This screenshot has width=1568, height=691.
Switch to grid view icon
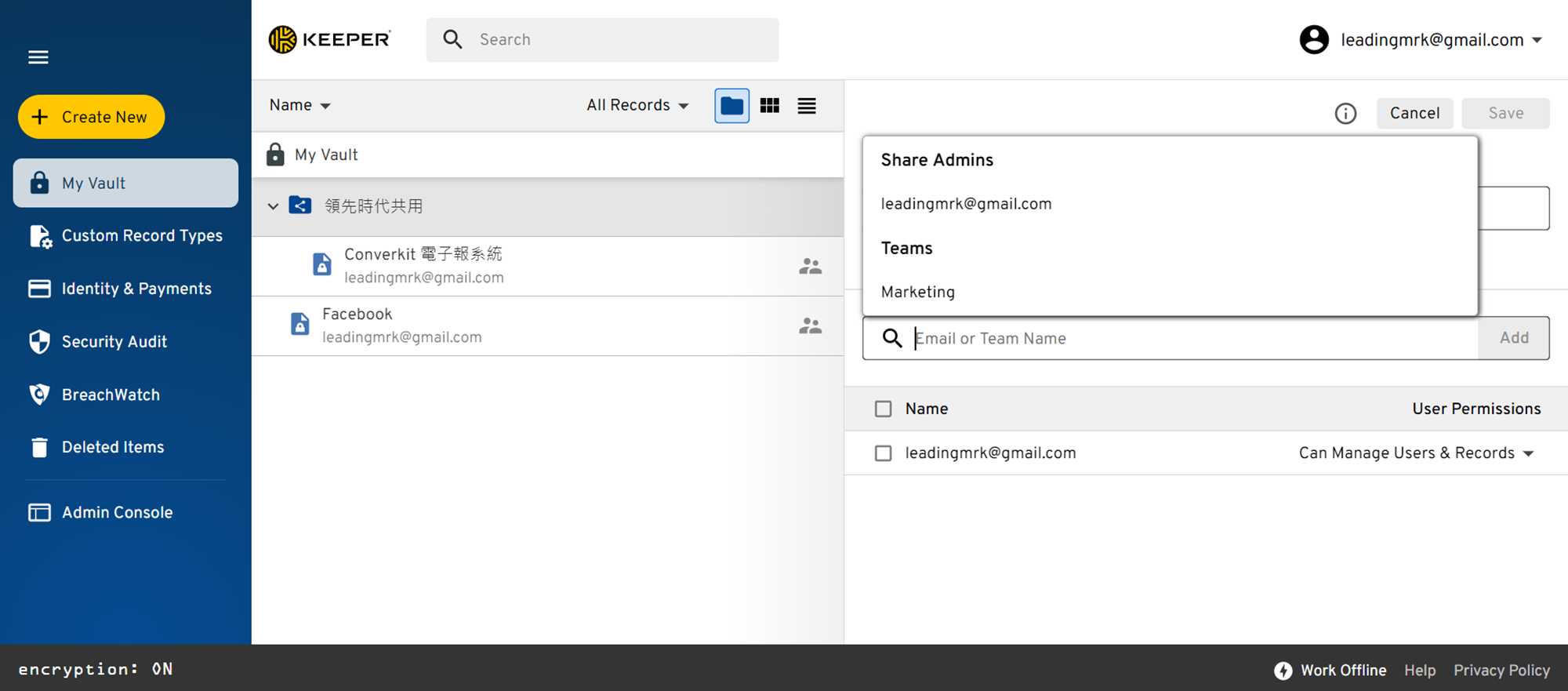[x=770, y=106]
